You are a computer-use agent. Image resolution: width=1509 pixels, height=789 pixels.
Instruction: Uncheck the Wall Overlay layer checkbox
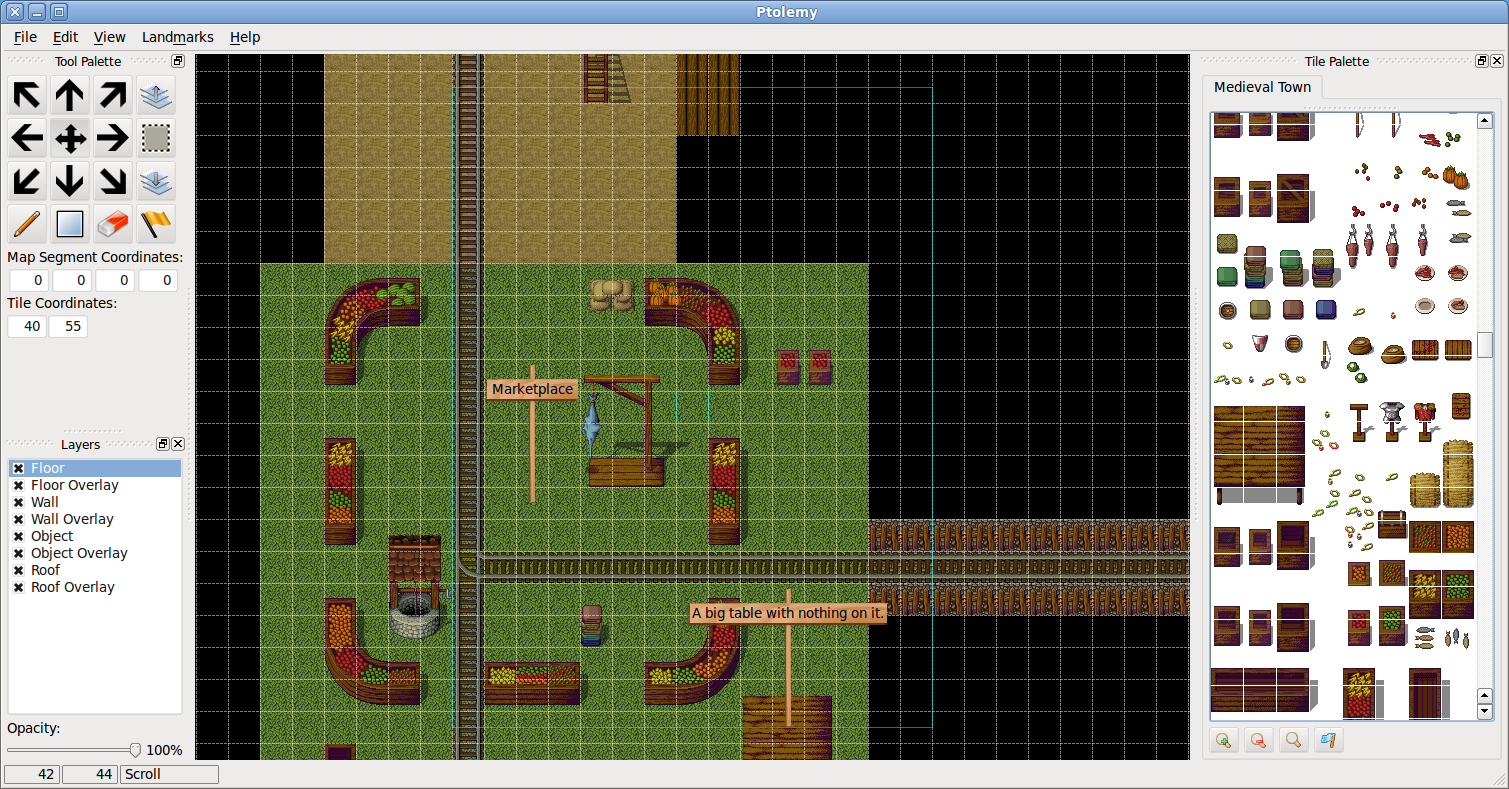point(18,519)
